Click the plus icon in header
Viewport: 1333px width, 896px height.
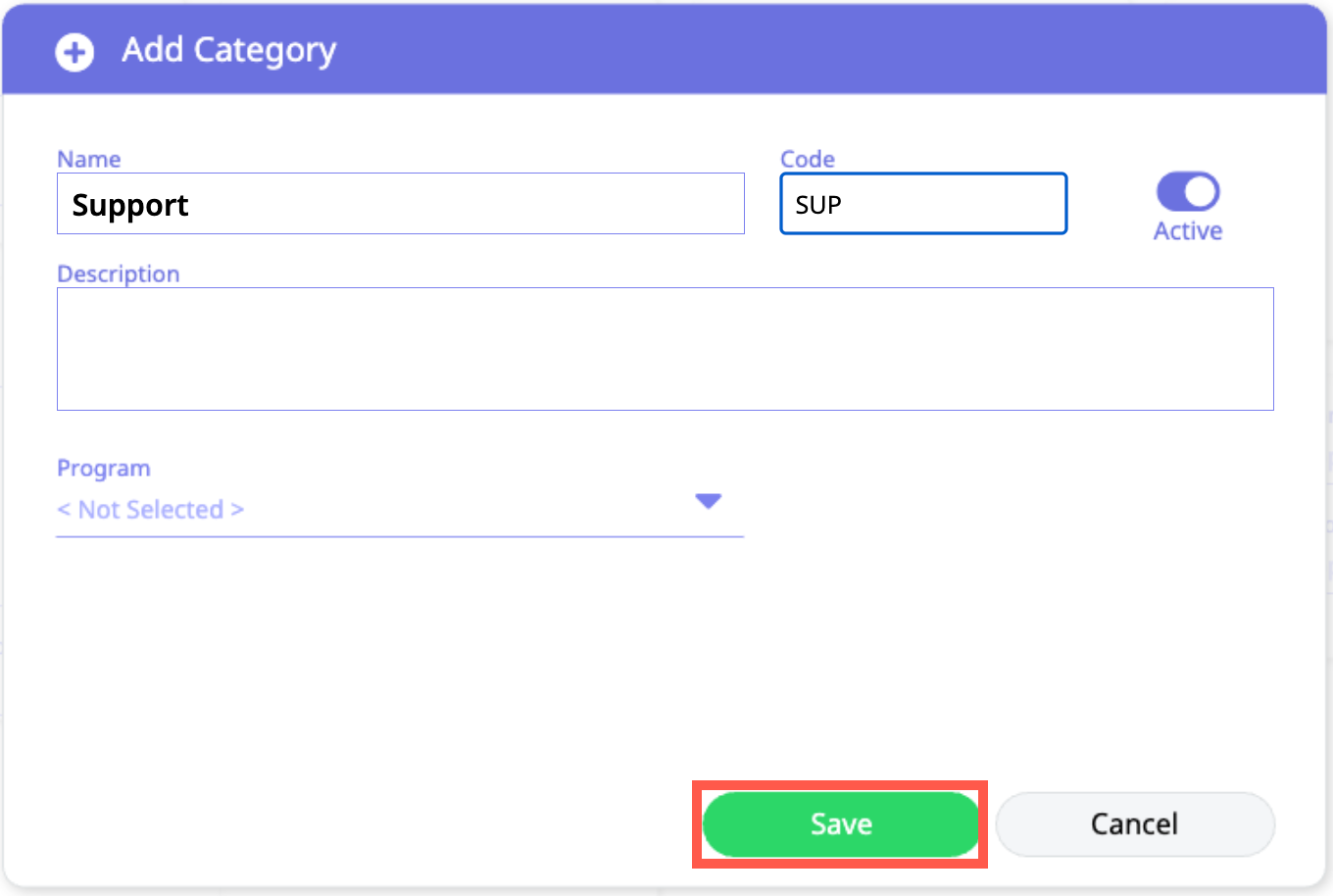pyautogui.click(x=74, y=52)
